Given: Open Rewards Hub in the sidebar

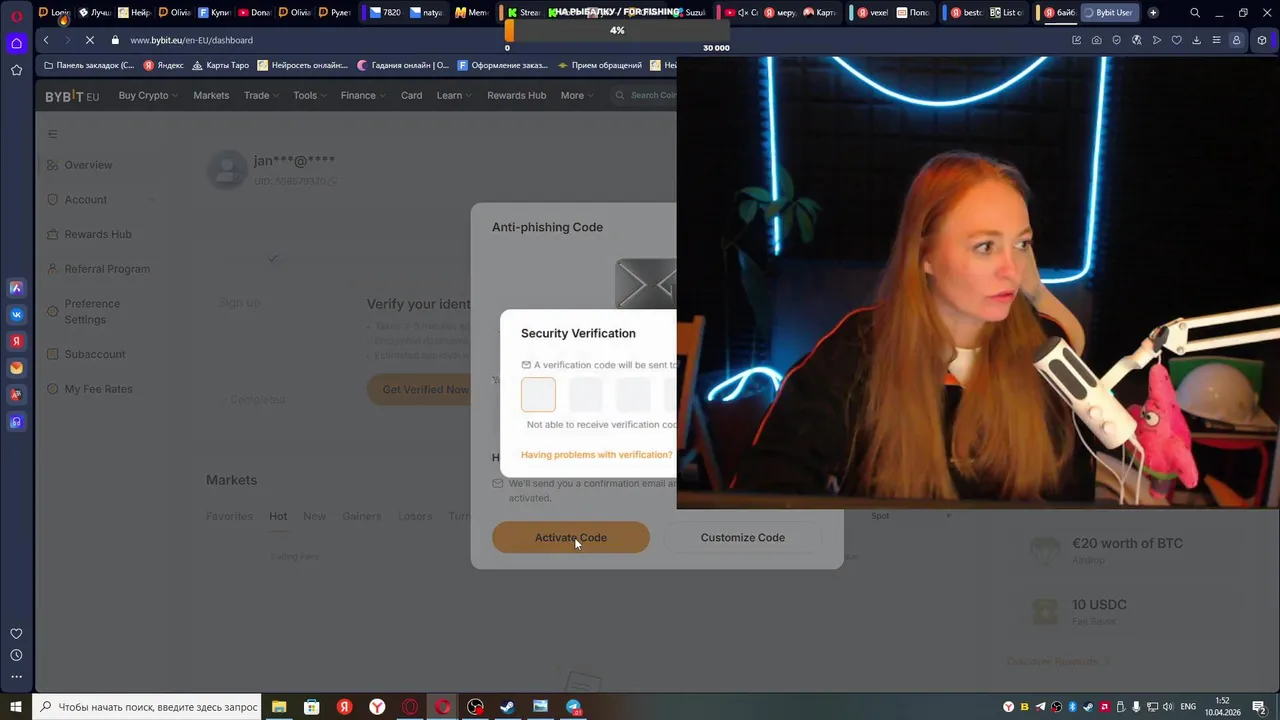Looking at the screenshot, I should (x=97, y=234).
